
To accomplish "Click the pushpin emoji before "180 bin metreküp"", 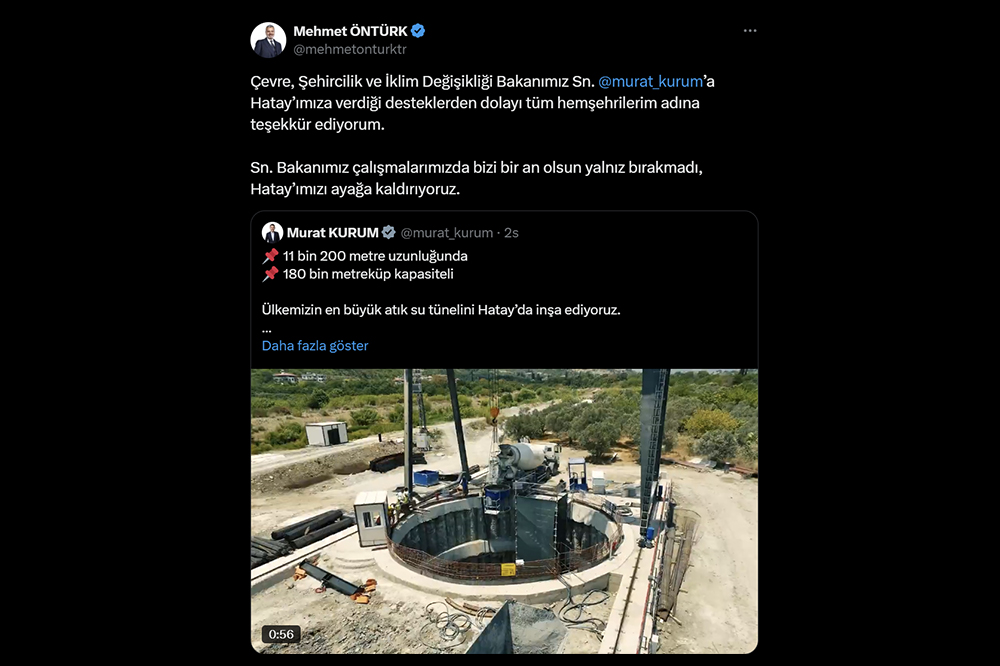I will 270,274.
